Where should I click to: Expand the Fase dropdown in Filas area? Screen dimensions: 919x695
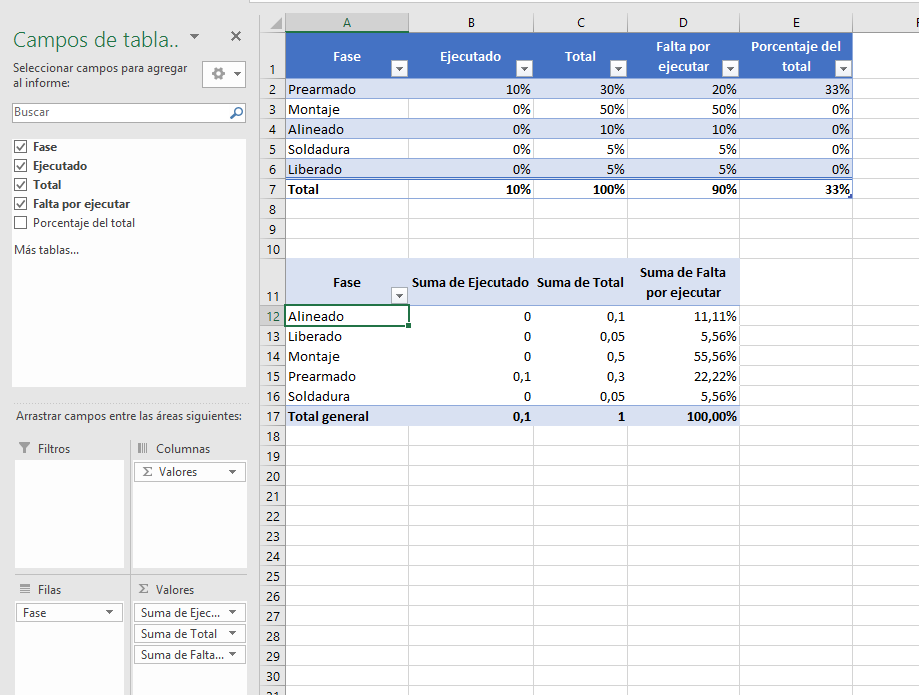coord(110,612)
